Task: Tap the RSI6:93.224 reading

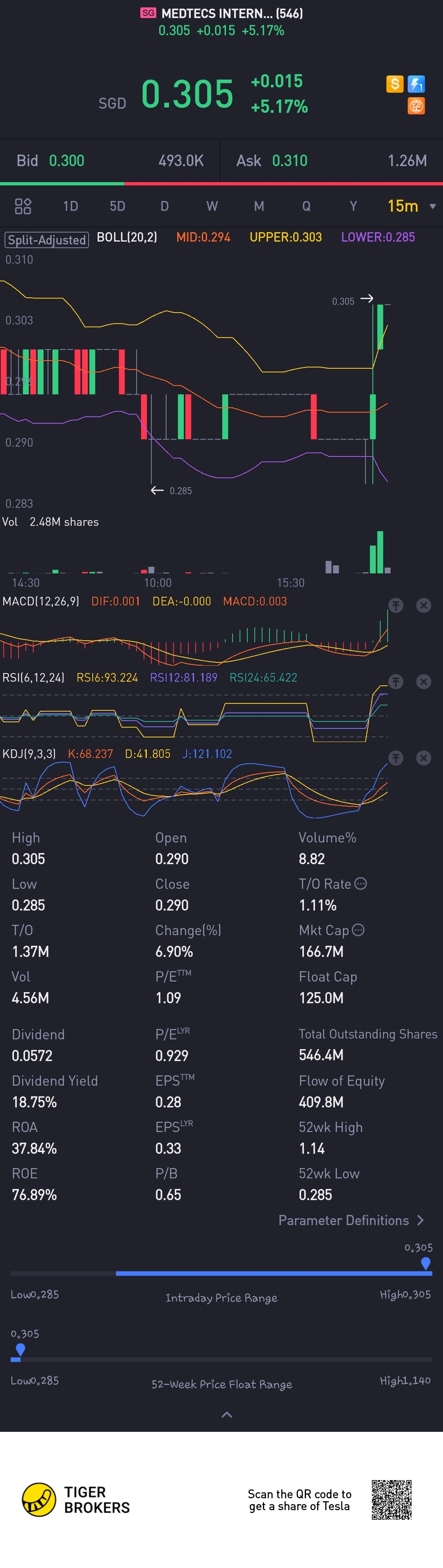Action: click(x=107, y=678)
